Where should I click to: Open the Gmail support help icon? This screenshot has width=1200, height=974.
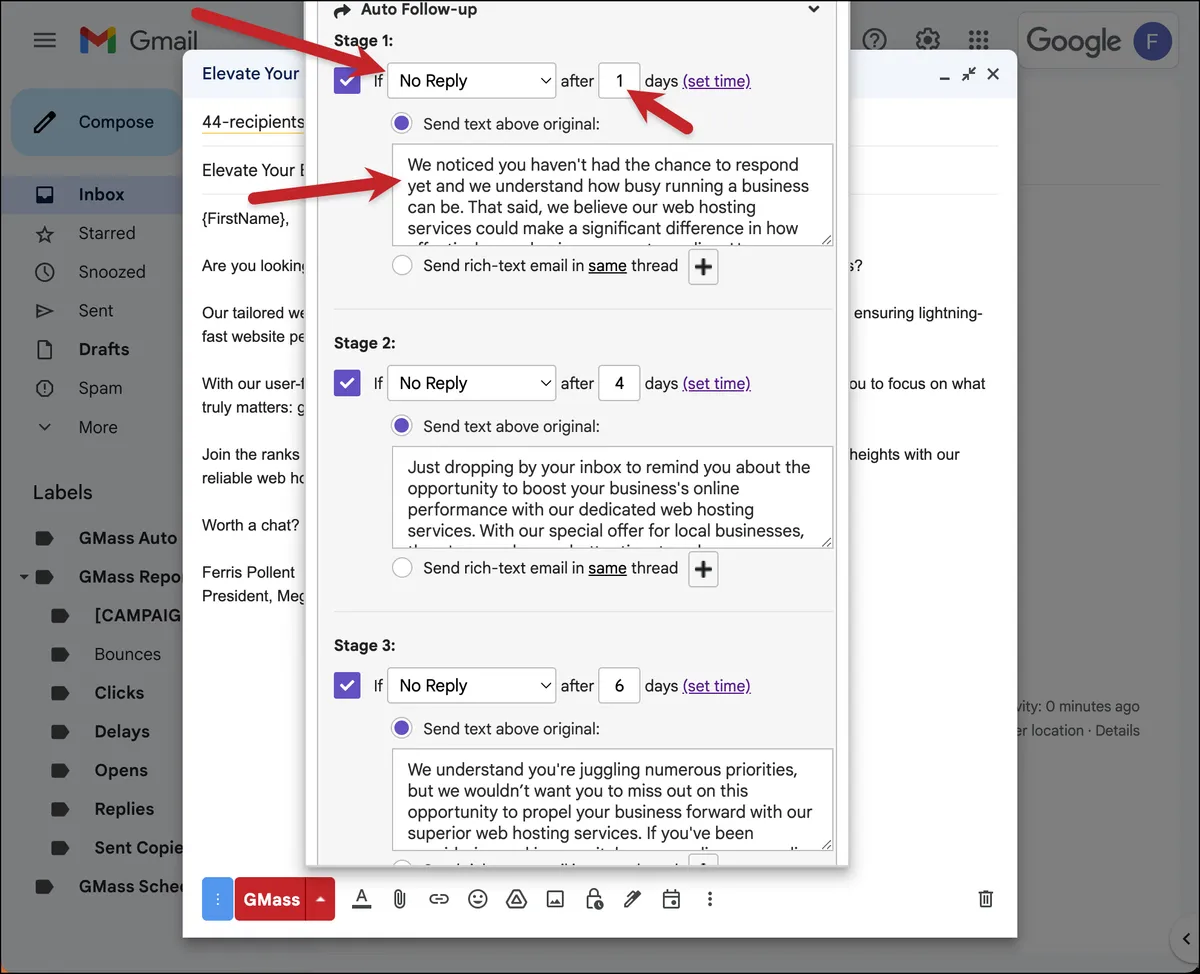(x=875, y=40)
